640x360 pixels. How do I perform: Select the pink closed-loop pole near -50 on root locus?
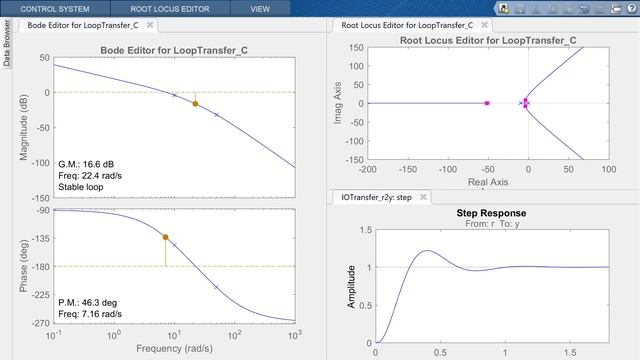point(487,103)
